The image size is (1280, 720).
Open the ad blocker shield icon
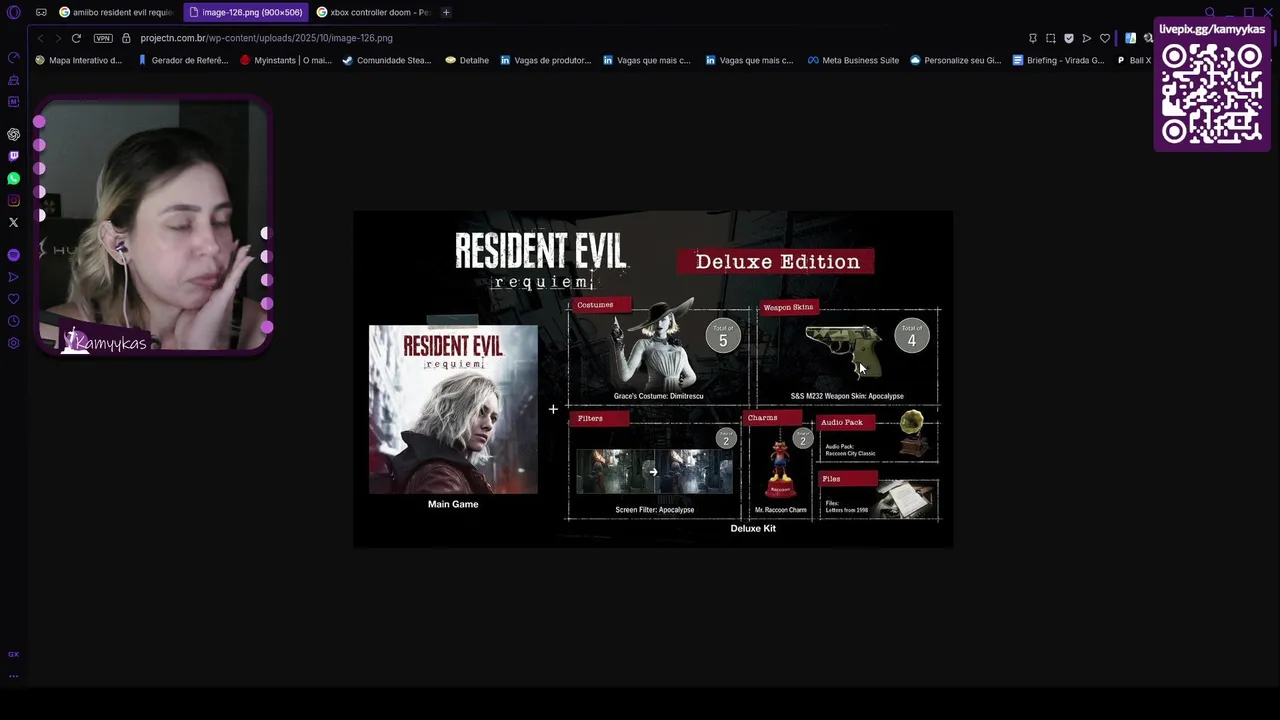pyautogui.click(x=1069, y=38)
